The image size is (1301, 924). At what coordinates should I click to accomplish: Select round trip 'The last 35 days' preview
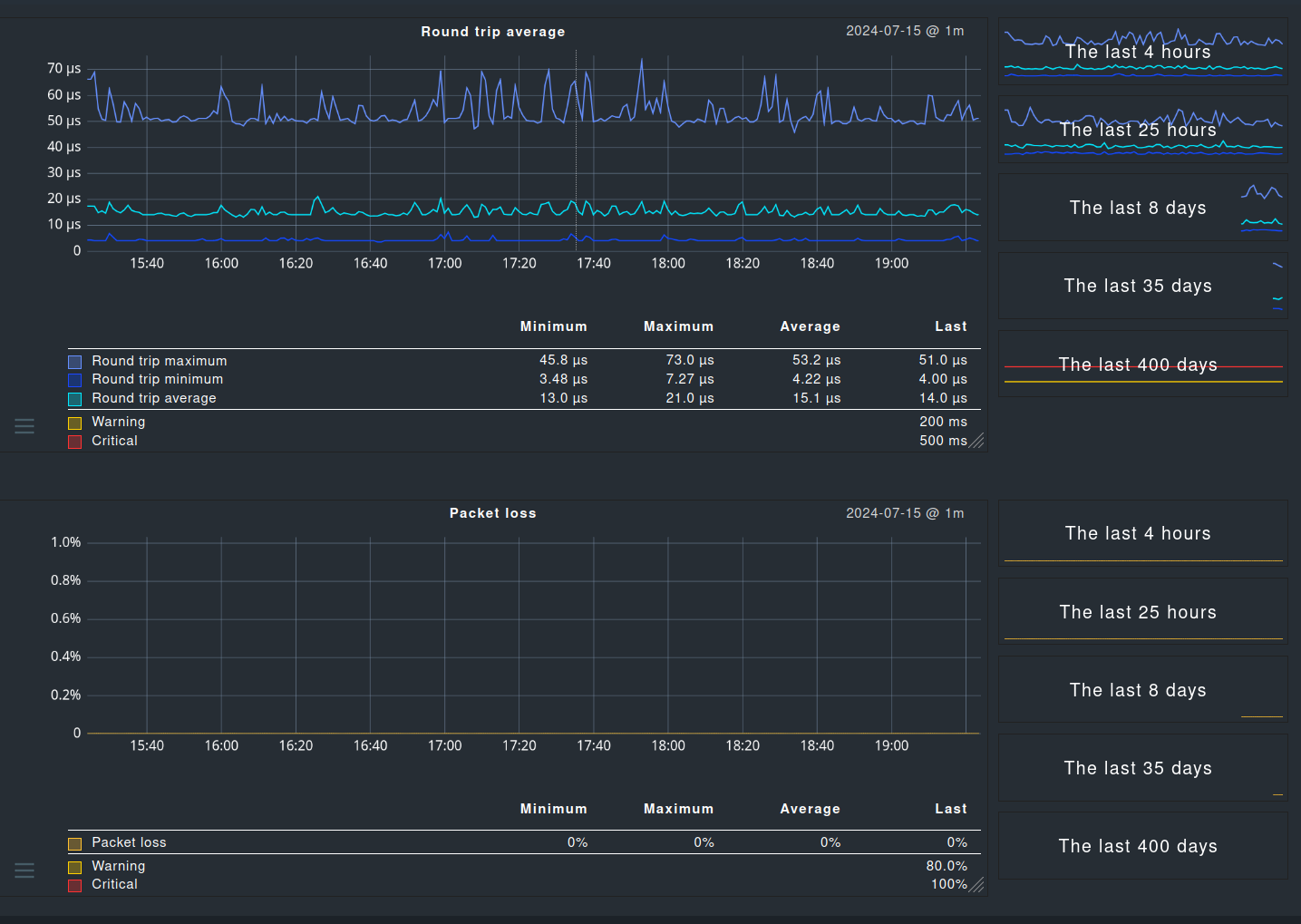(1142, 286)
